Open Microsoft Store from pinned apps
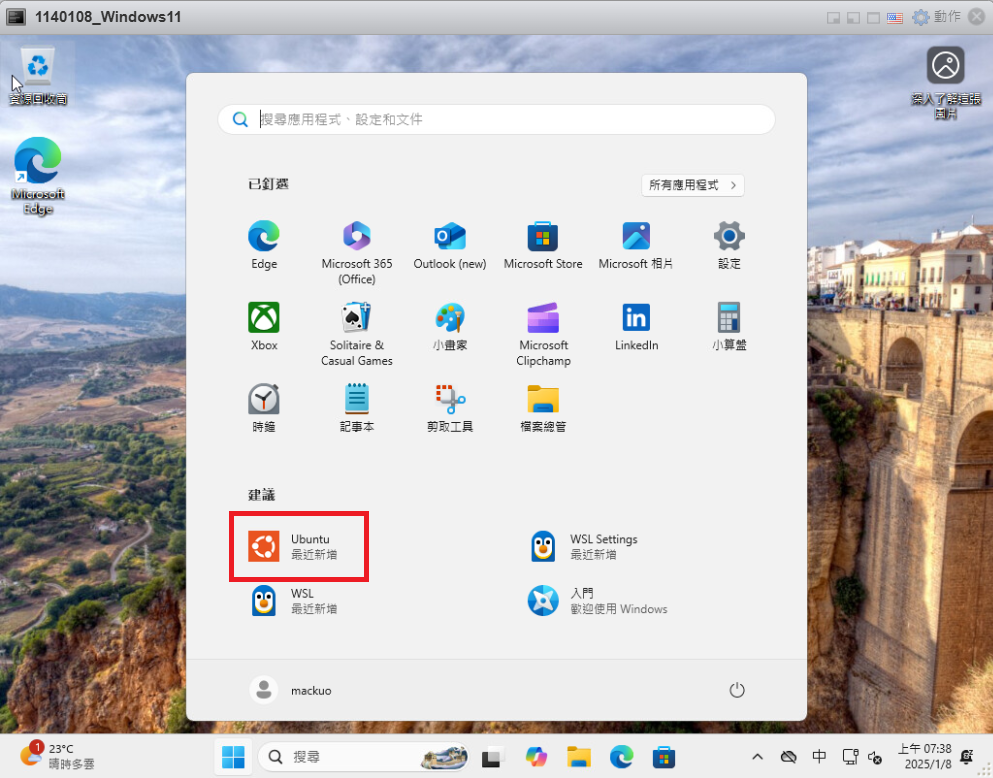The height and width of the screenshot is (778, 993). point(543,245)
